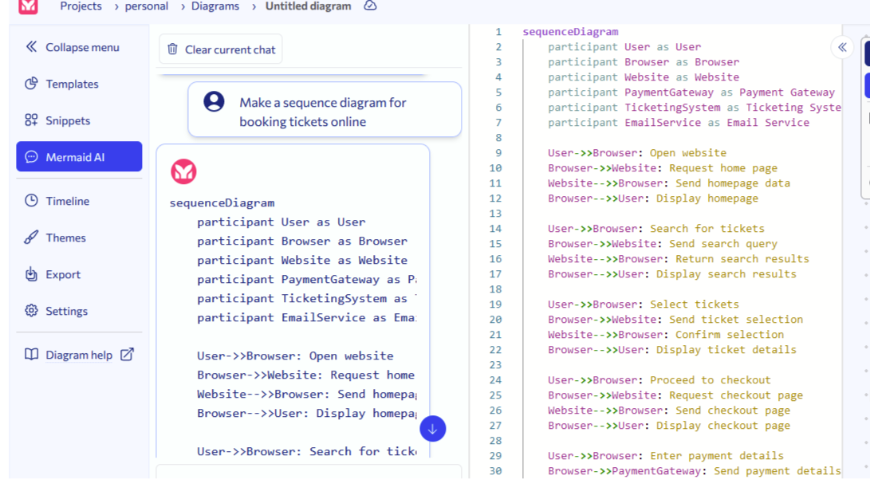Viewport: 870px width, 495px height.
Task: Open the Diagram help link
Action: (79, 355)
